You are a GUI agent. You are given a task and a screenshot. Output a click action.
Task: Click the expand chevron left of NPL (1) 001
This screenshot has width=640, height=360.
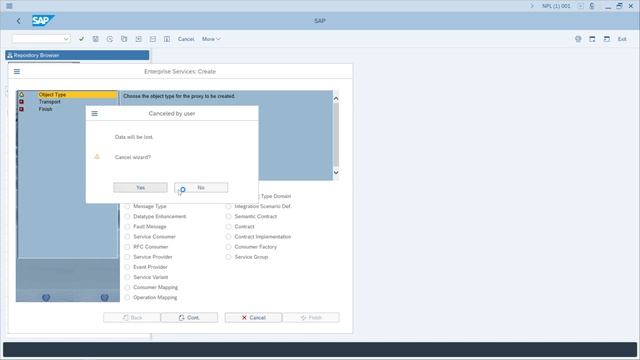pos(532,6)
